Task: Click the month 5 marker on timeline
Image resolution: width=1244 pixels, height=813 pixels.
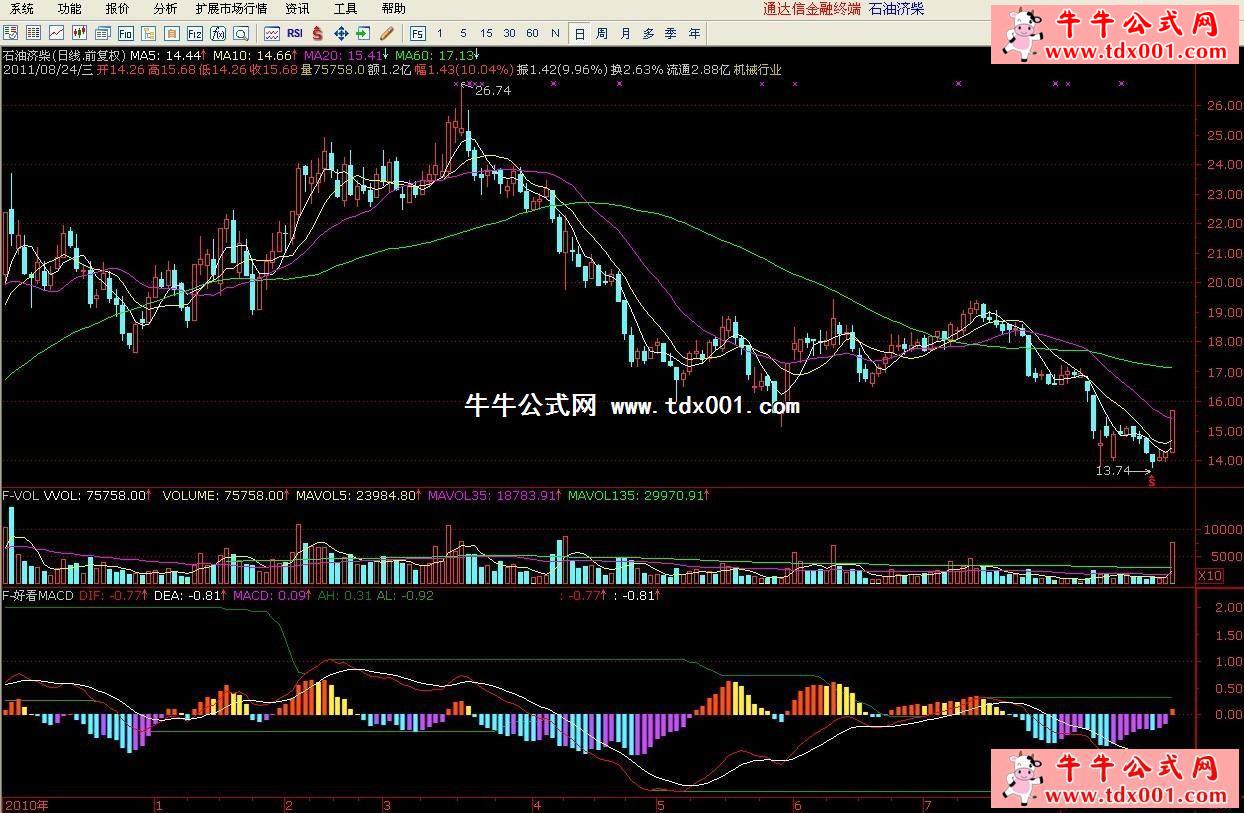Action: [x=660, y=804]
